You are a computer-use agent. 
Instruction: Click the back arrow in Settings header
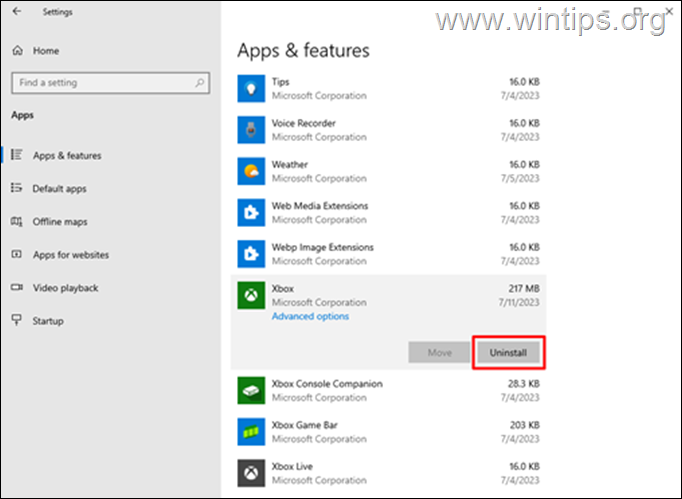[17, 11]
